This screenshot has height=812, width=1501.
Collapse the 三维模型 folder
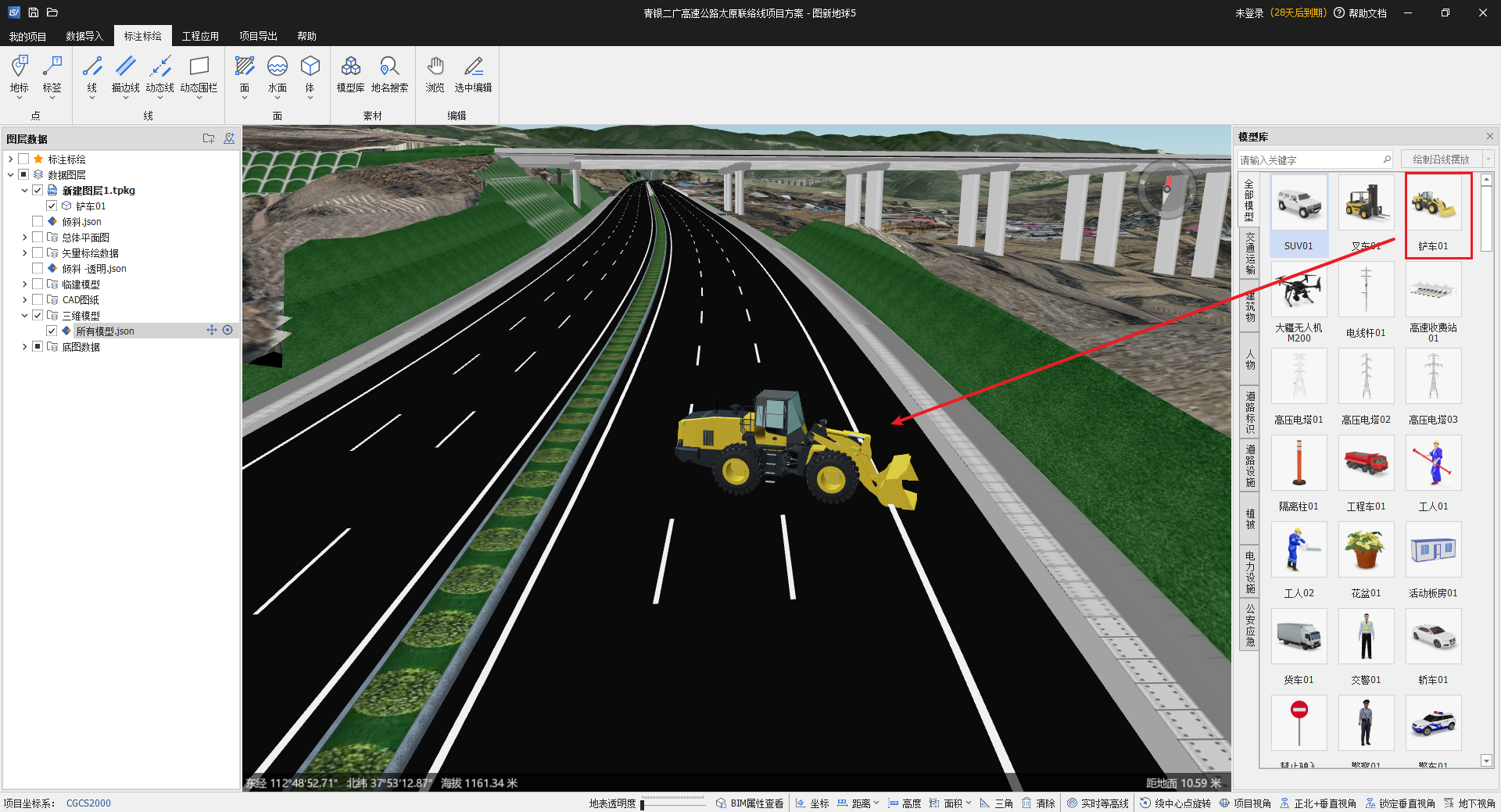coord(24,316)
